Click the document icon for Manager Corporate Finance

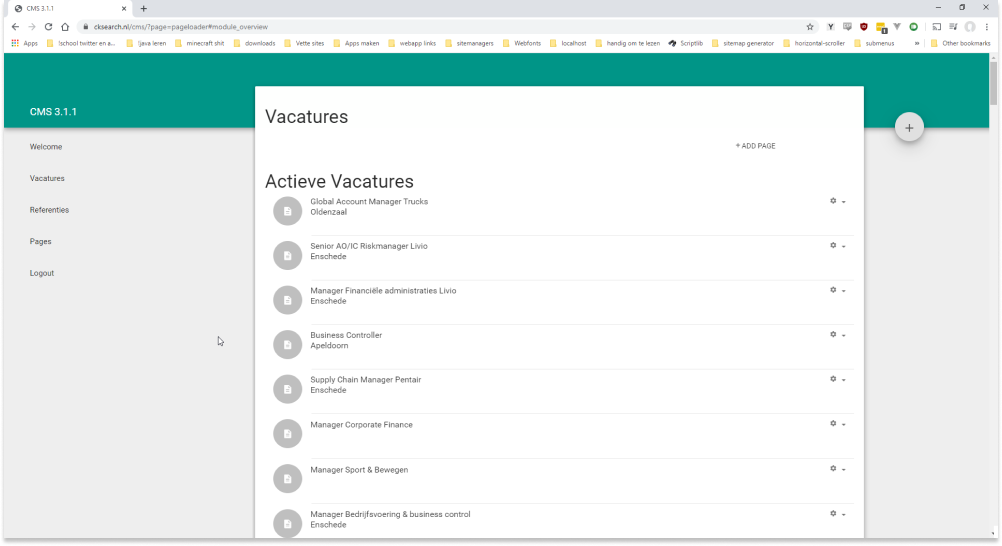(288, 434)
